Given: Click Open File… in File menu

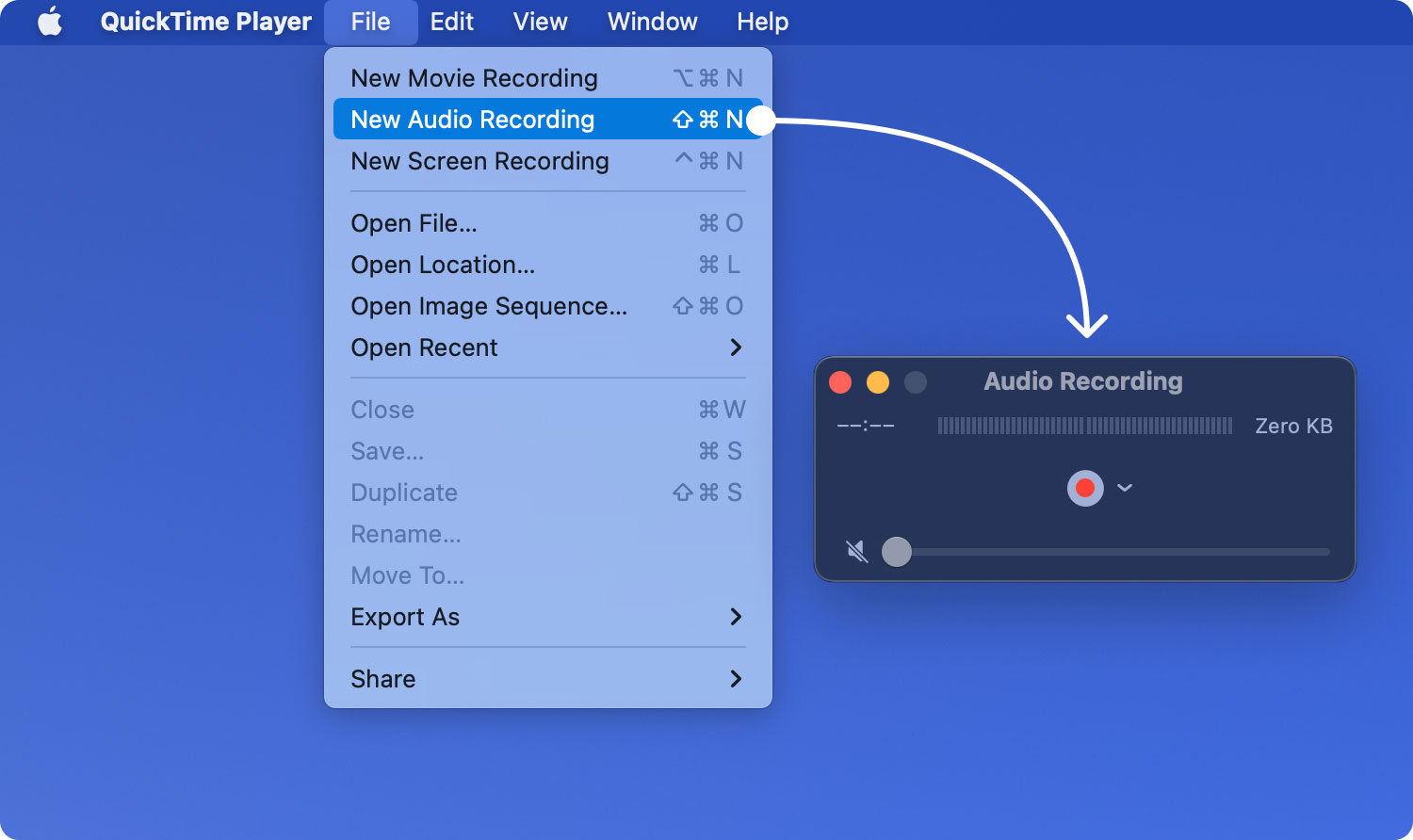Looking at the screenshot, I should 547,223.
